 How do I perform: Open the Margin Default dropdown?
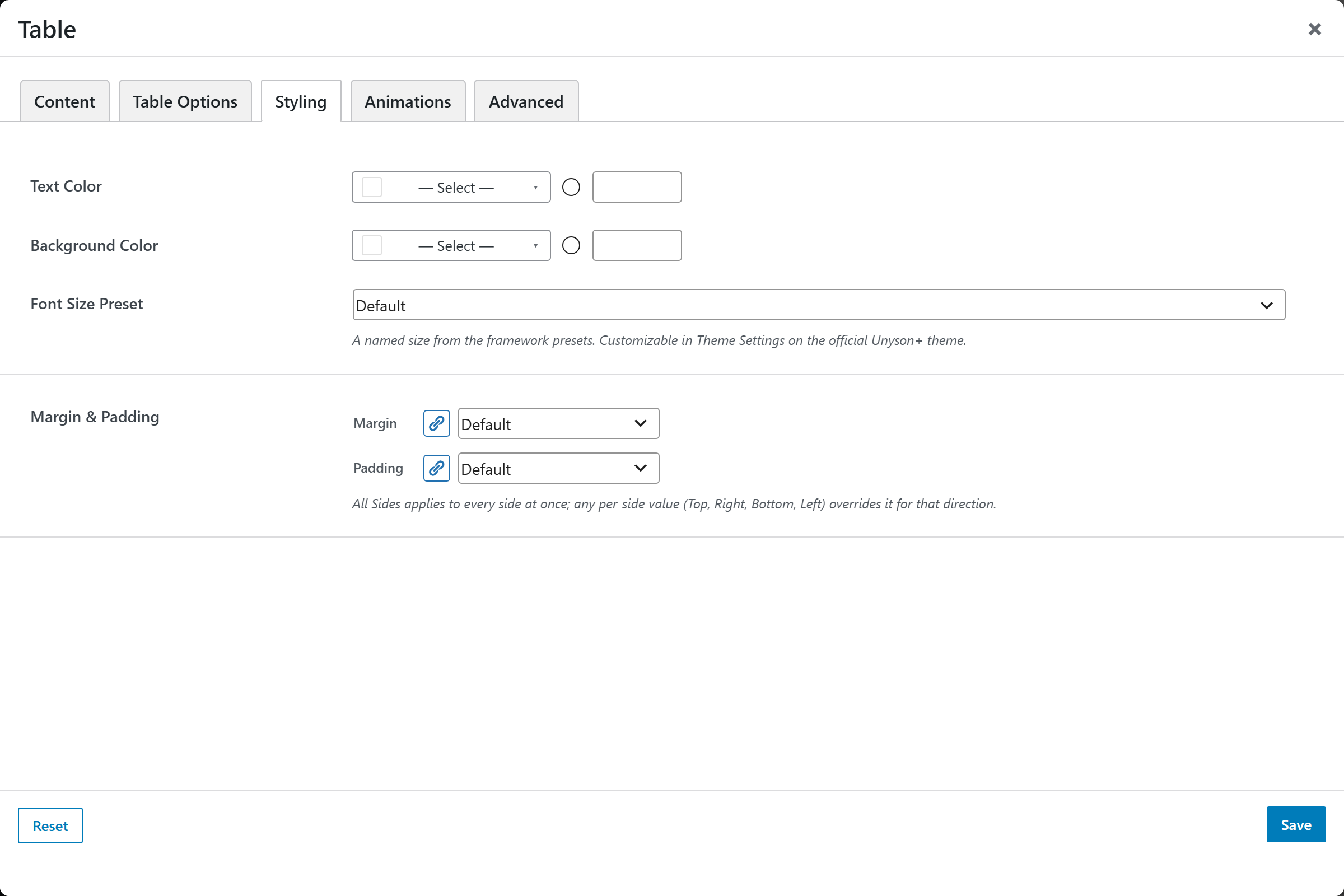click(x=558, y=423)
